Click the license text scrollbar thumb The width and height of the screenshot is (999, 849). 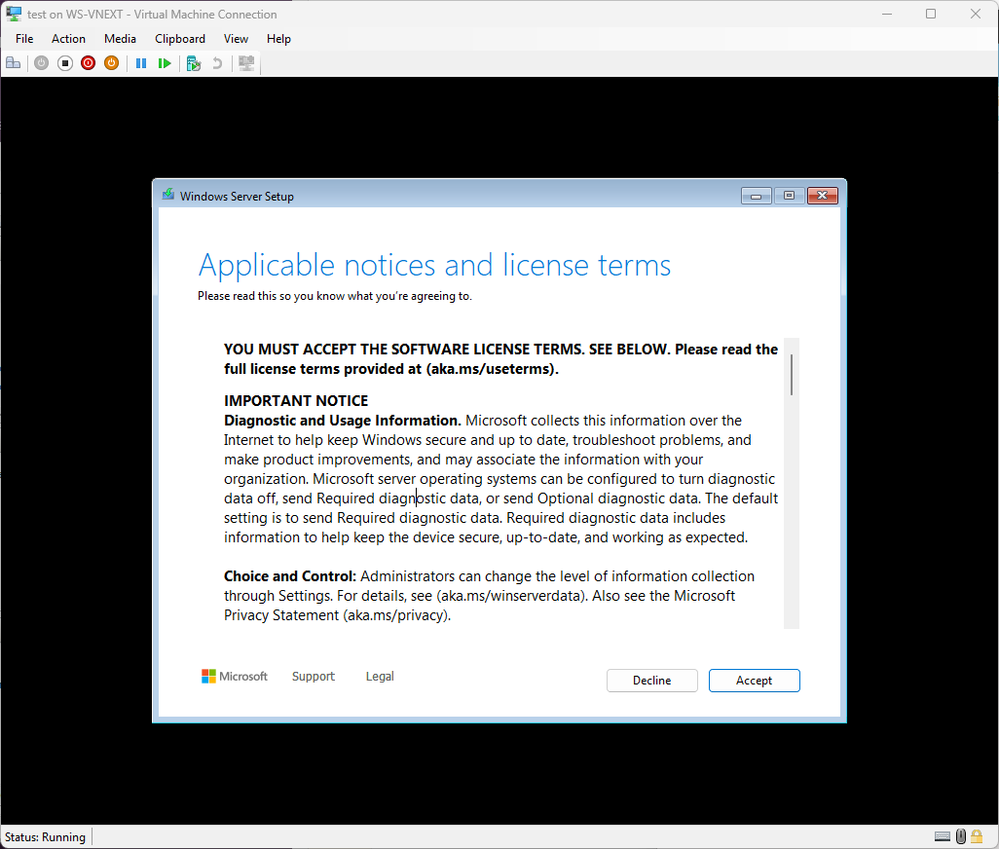pos(791,375)
